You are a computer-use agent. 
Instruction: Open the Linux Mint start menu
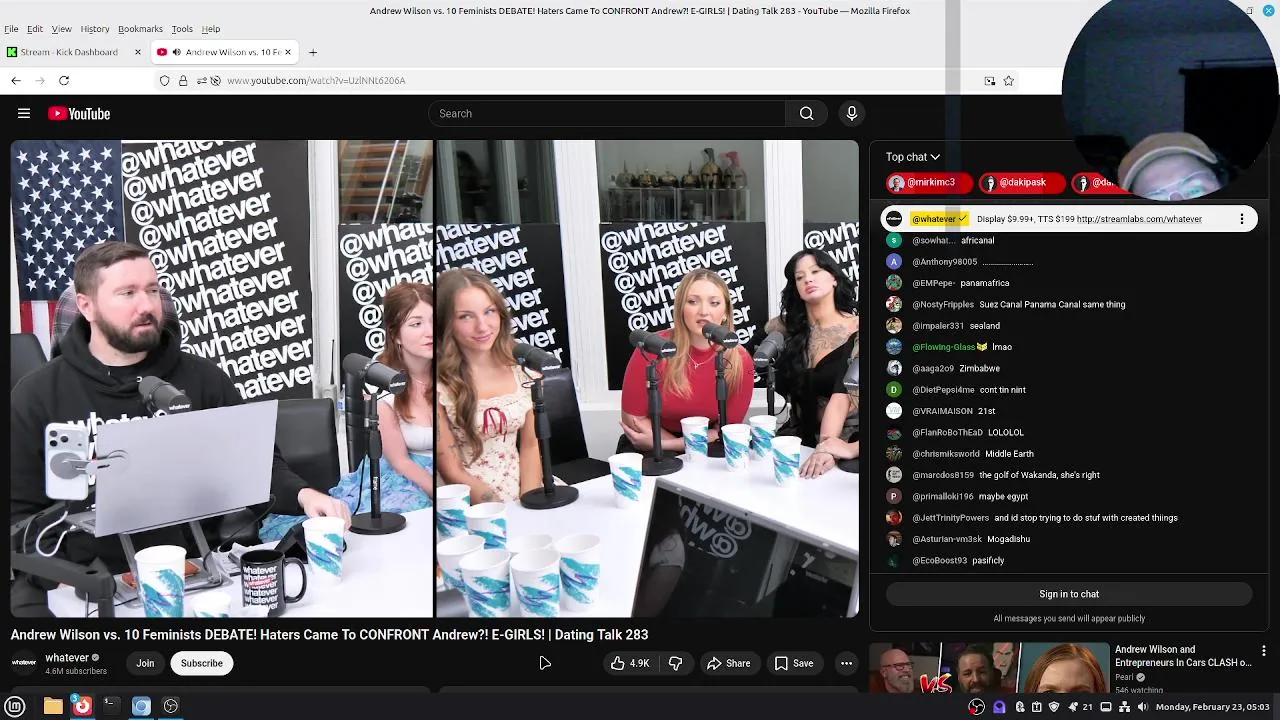pos(15,706)
